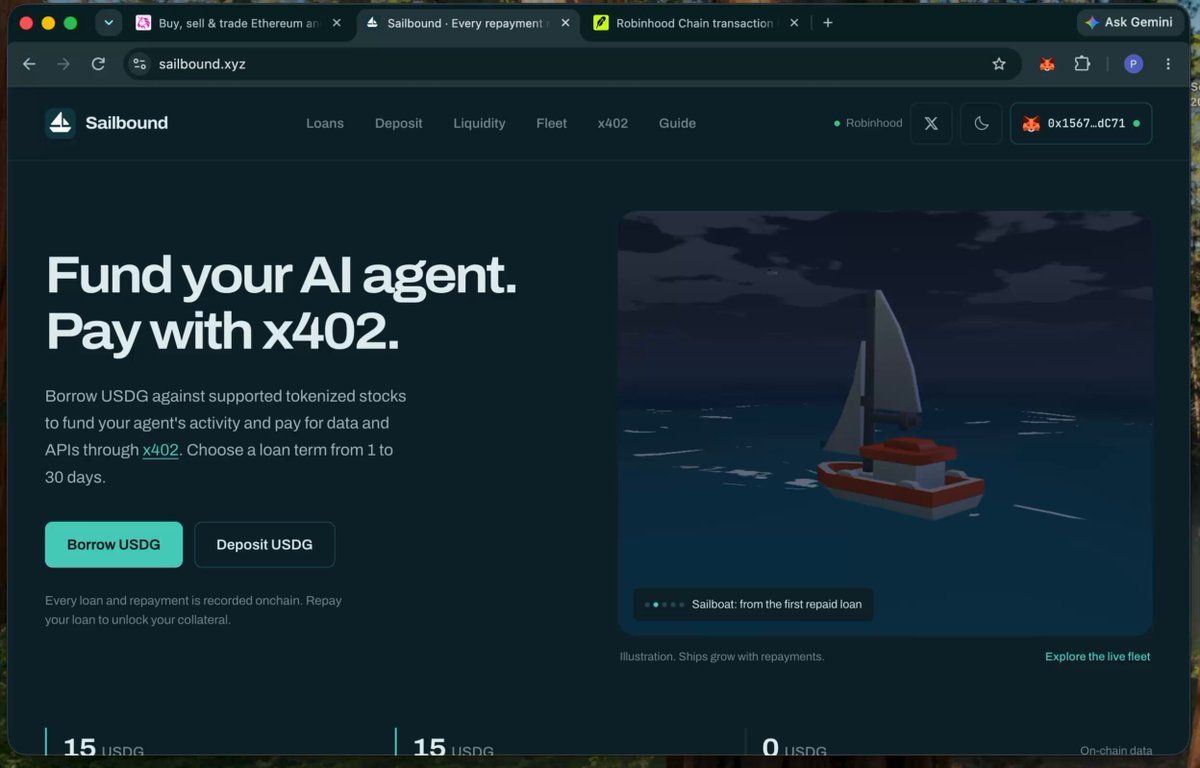The image size is (1200, 768).
Task: Click the Deposit USDG button
Action: (x=265, y=545)
